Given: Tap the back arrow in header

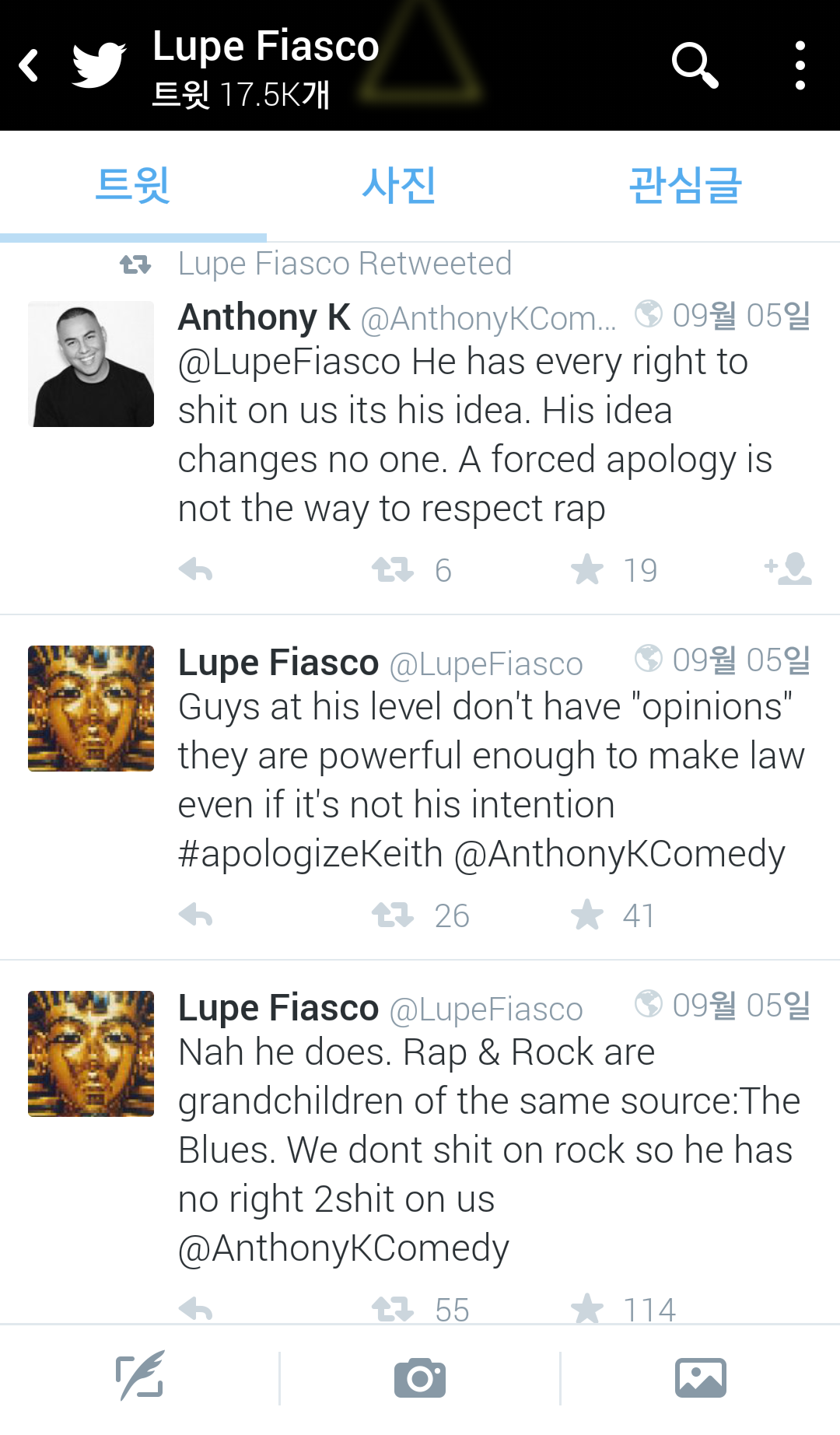Looking at the screenshot, I should 30,65.
